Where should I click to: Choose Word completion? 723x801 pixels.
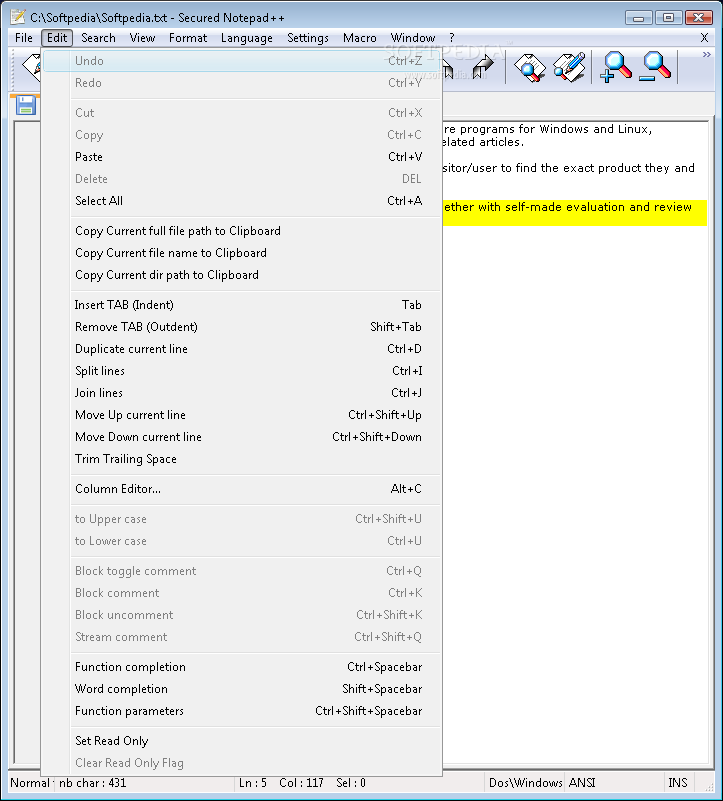click(241, 689)
